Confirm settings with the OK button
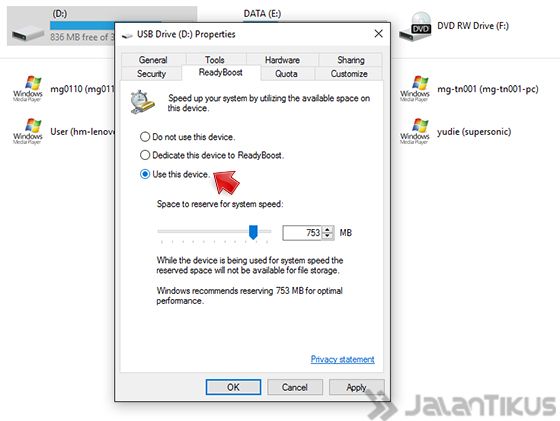The width and height of the screenshot is (560, 421). pos(233,387)
